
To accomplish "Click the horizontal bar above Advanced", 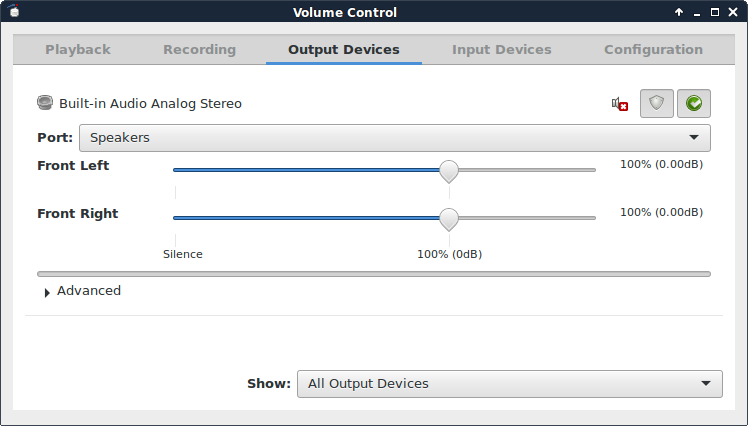I will click(373, 273).
